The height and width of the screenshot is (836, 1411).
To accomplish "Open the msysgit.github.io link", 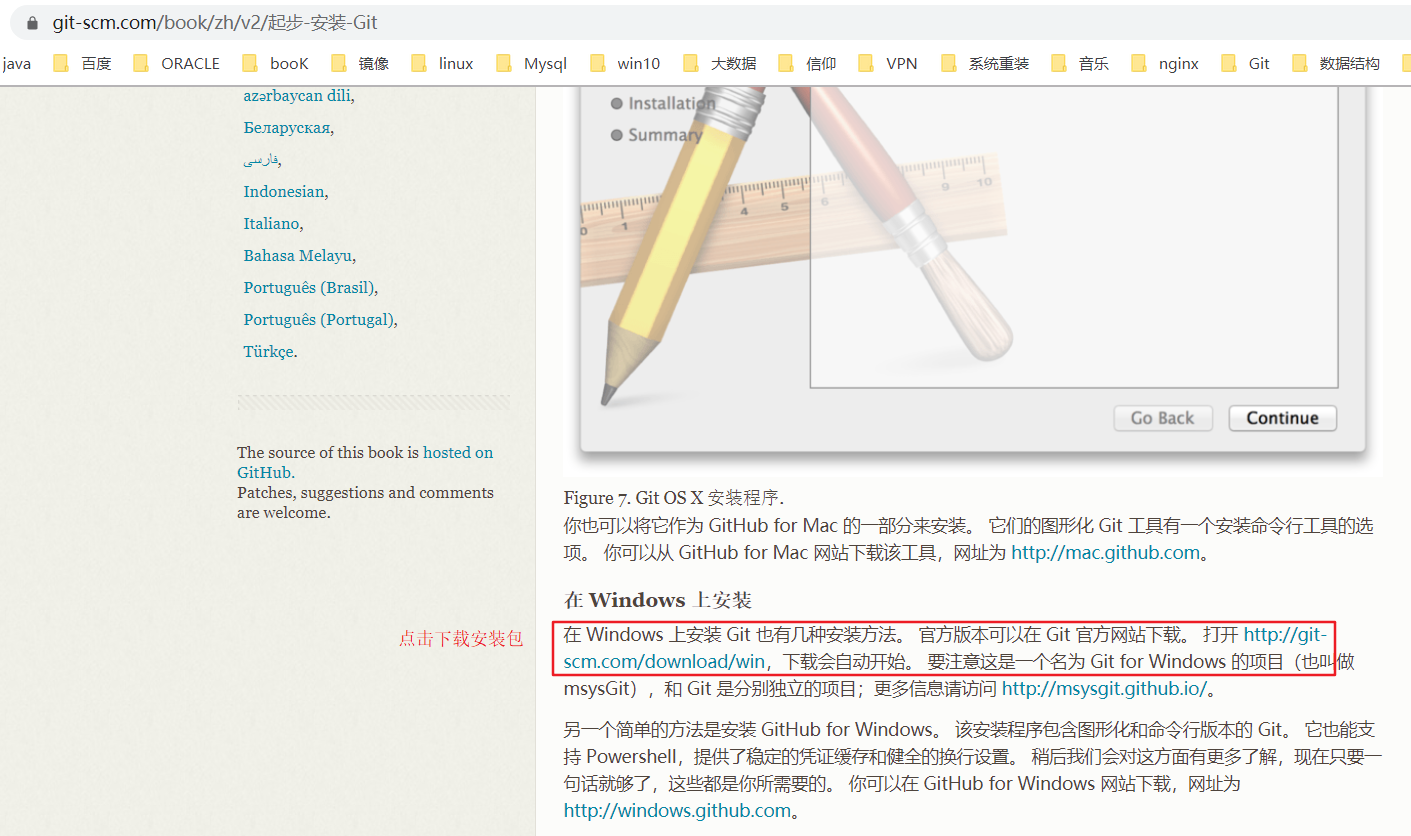I will 1103,688.
